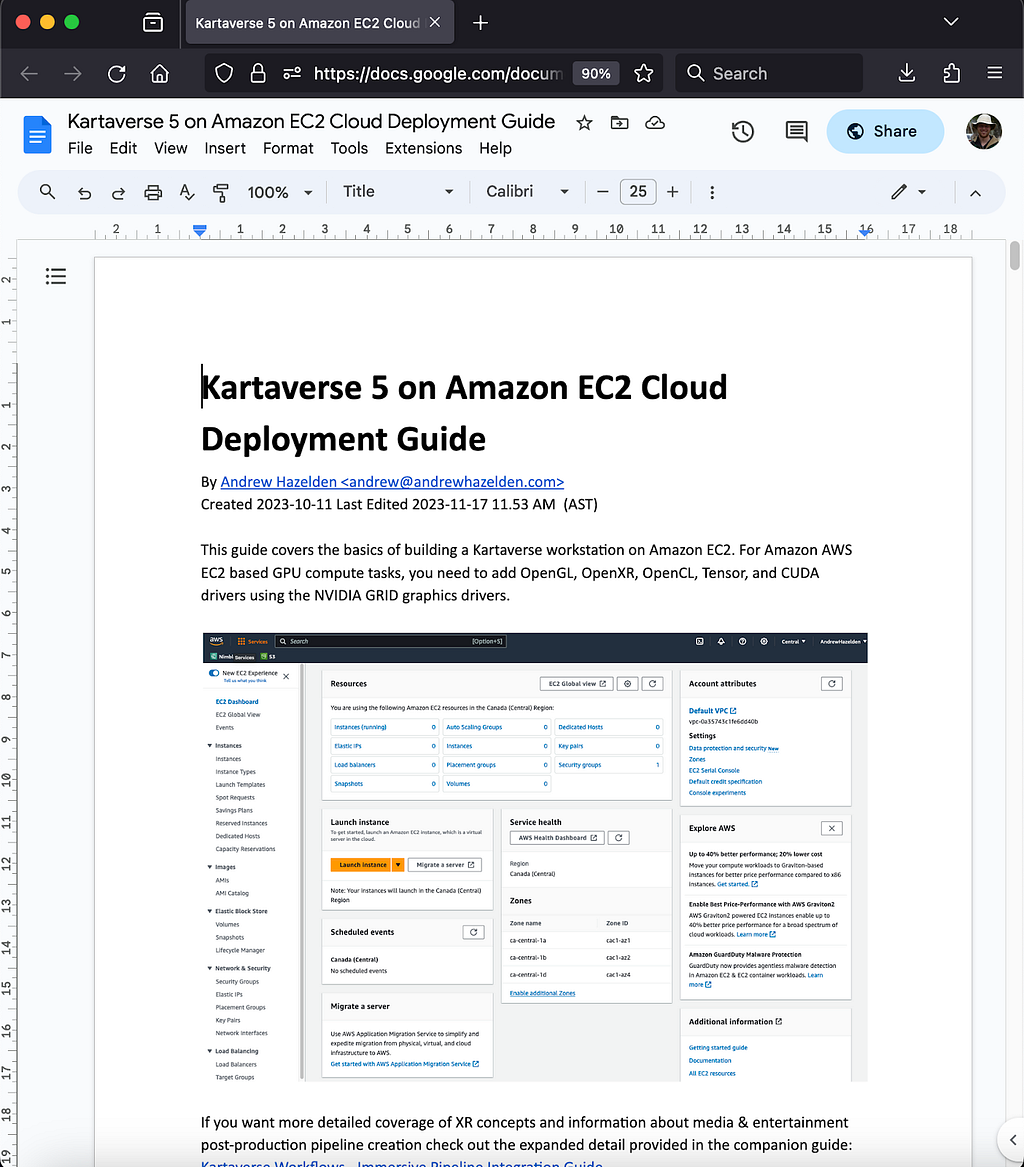
Task: Open Firefox extensions icon
Action: coord(951,73)
